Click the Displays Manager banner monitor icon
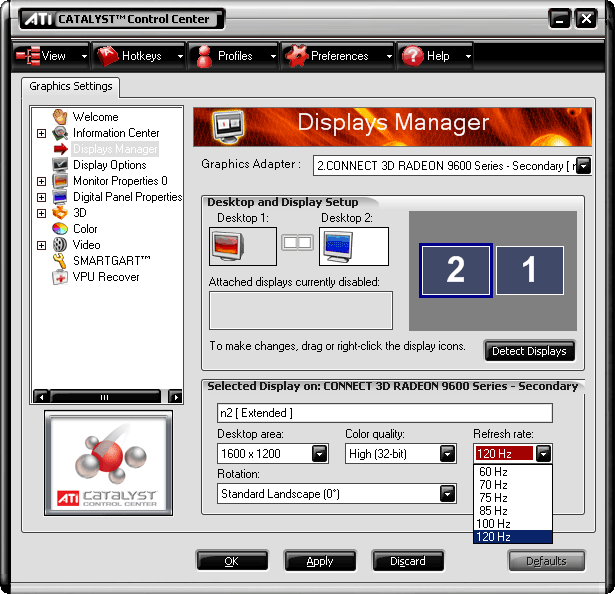The height and width of the screenshot is (594, 615). pyautogui.click(x=228, y=126)
